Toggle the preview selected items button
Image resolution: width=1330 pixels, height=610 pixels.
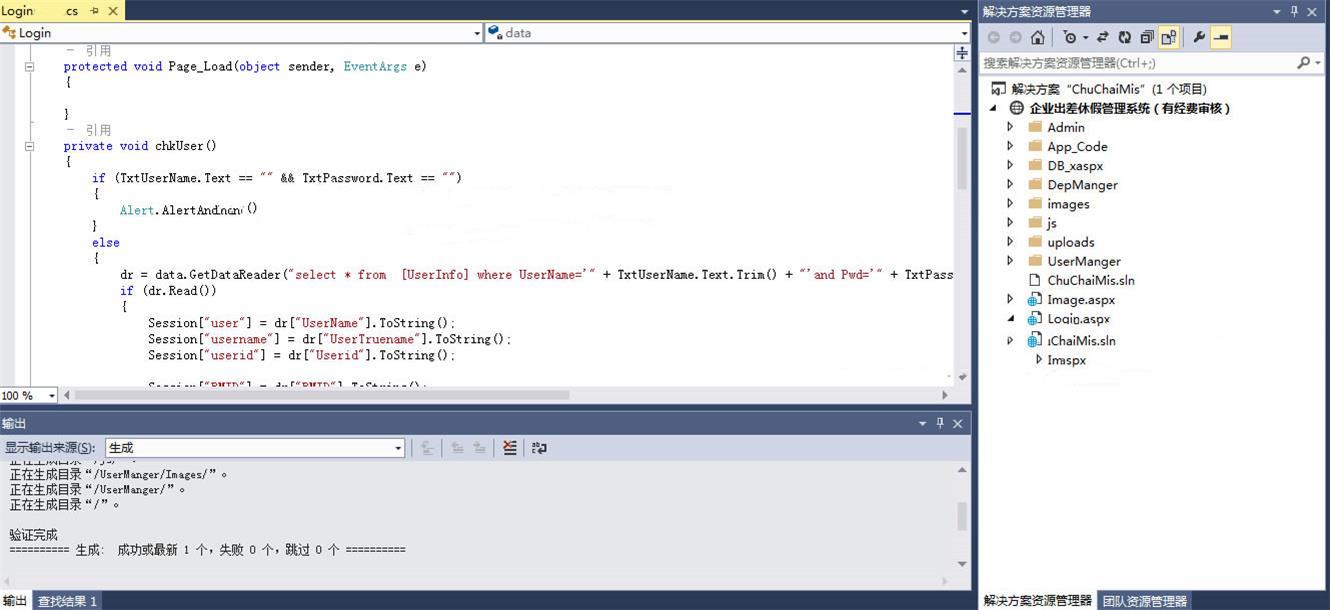[1220, 37]
